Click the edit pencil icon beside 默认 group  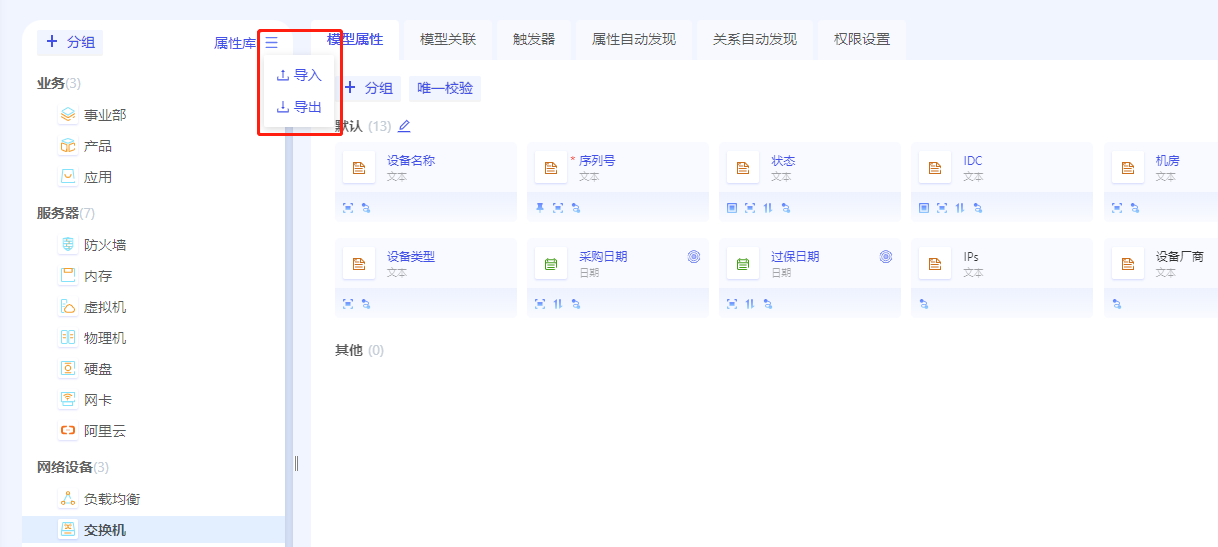(404, 126)
